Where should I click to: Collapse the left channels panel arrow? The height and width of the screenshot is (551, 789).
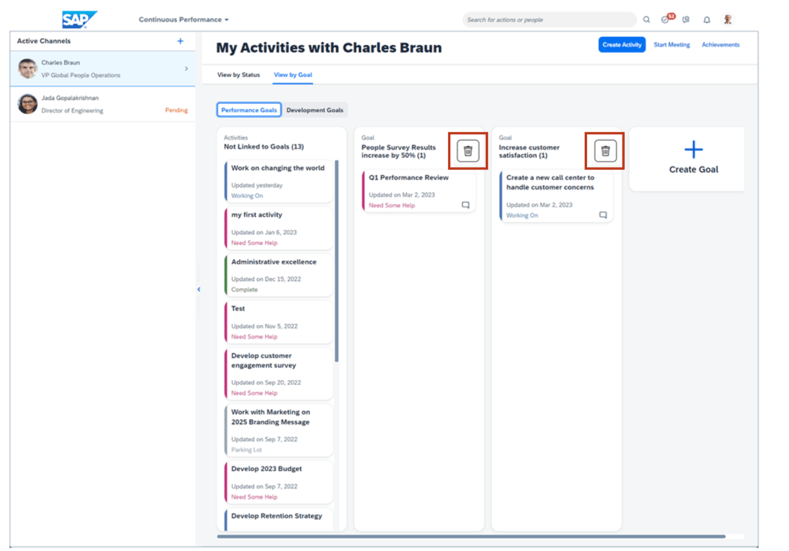[198, 290]
